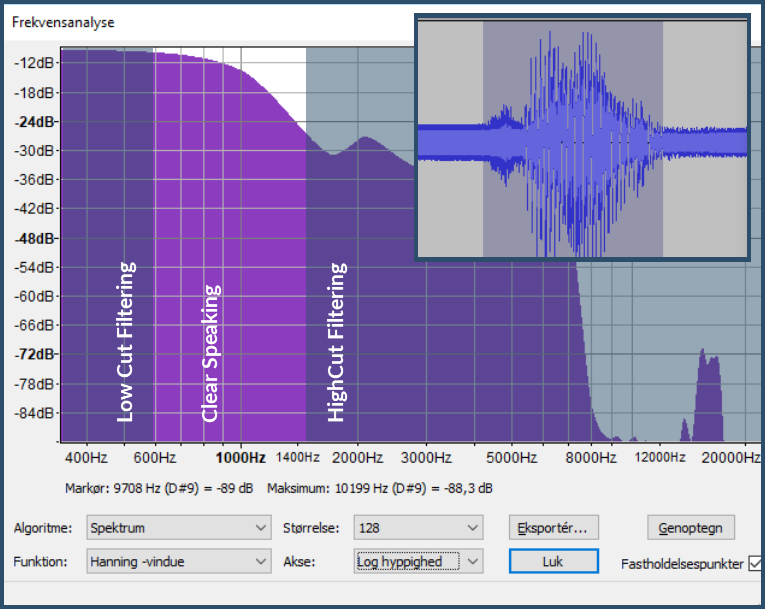Click the Algoritme: label
The width and height of the screenshot is (766, 610).
(x=43, y=528)
